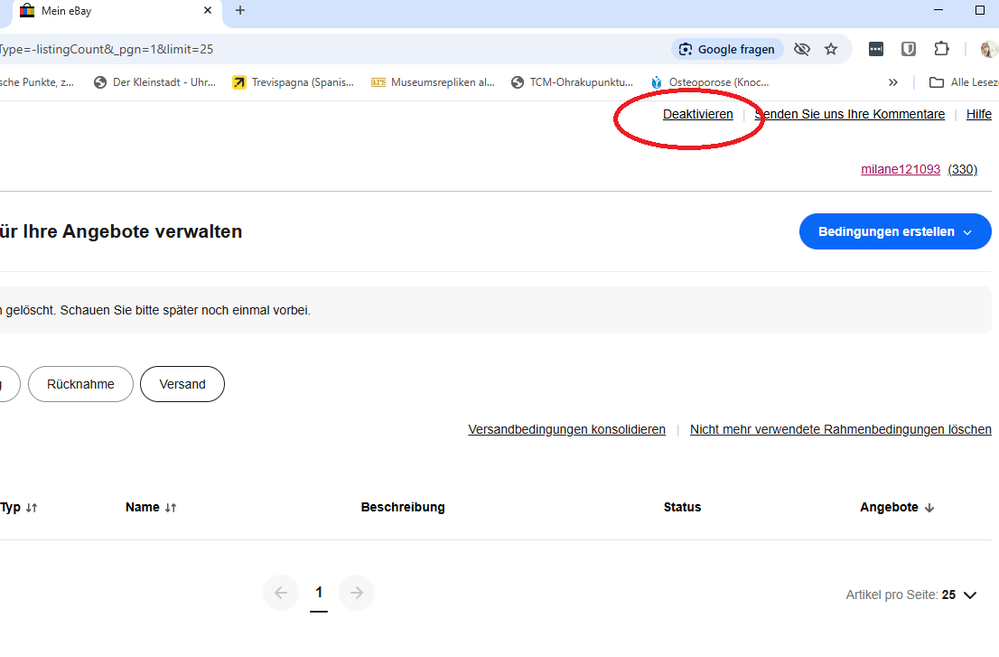The image size is (999, 657).
Task: Select the Versand filter tab
Action: pos(182,384)
